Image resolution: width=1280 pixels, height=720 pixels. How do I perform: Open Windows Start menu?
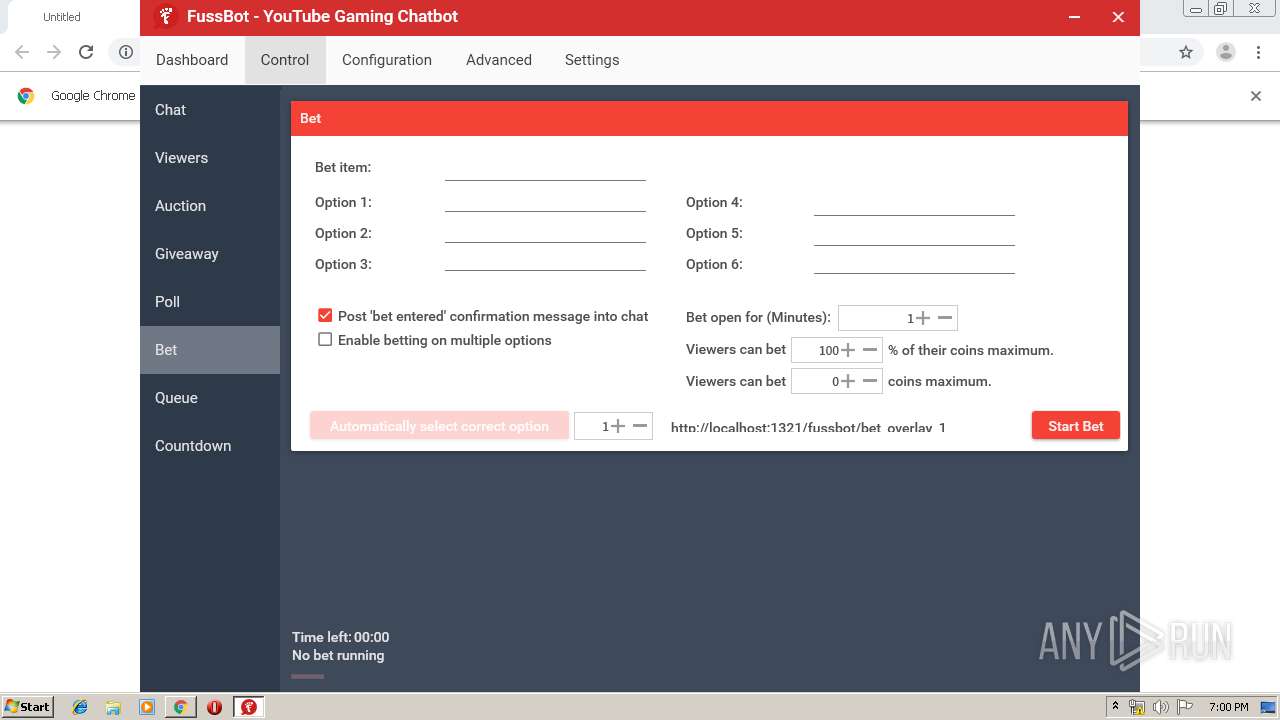[28, 707]
